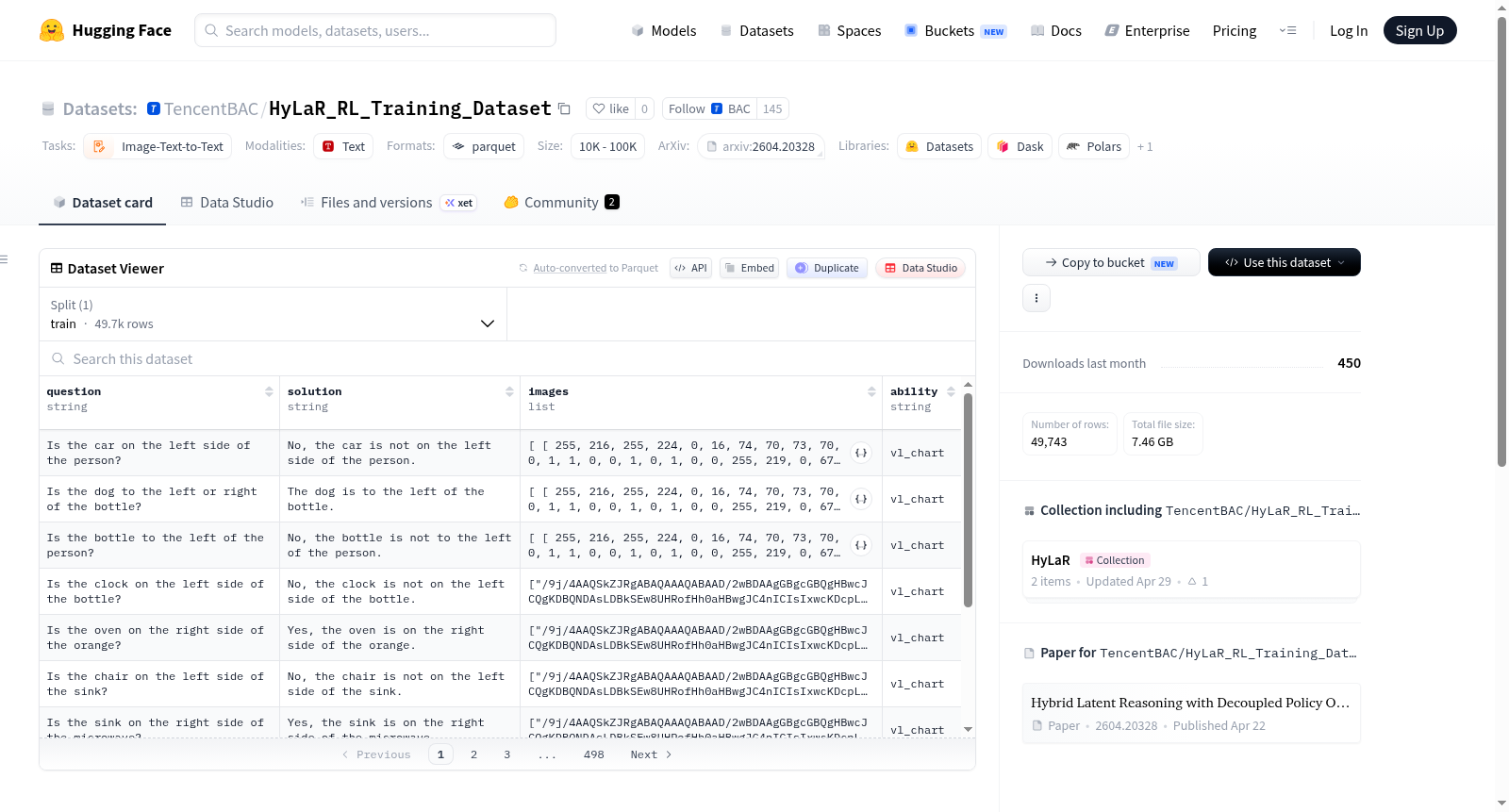
Task: Expand the train split dropdown
Action: [273, 314]
